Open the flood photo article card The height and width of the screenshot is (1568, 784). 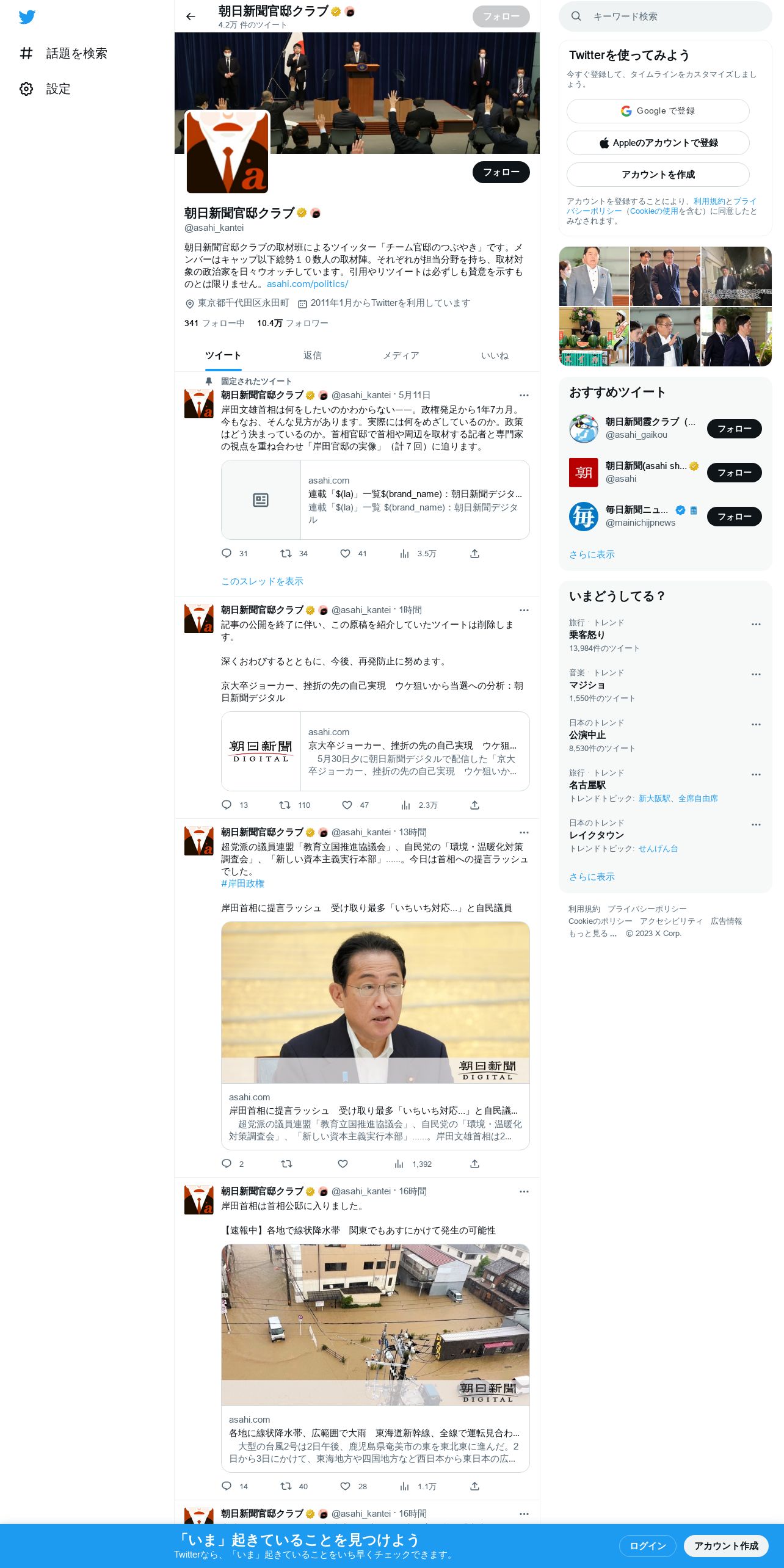tap(375, 1358)
